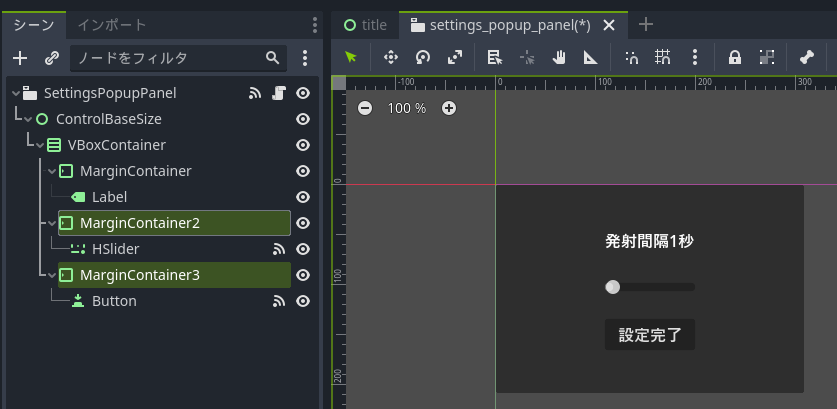Toggle grid snap icon

[x=662, y=57]
